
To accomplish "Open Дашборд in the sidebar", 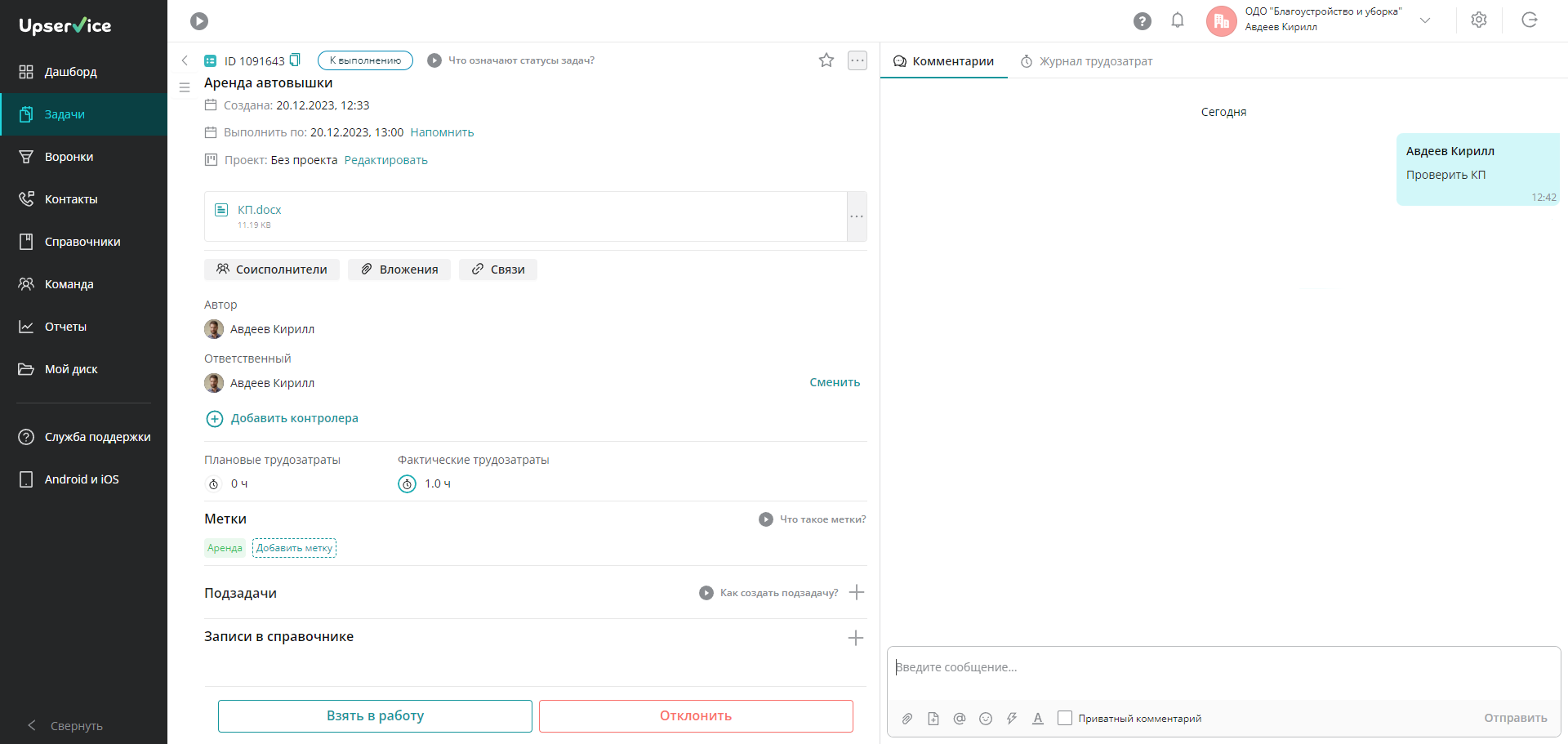I will point(83,72).
